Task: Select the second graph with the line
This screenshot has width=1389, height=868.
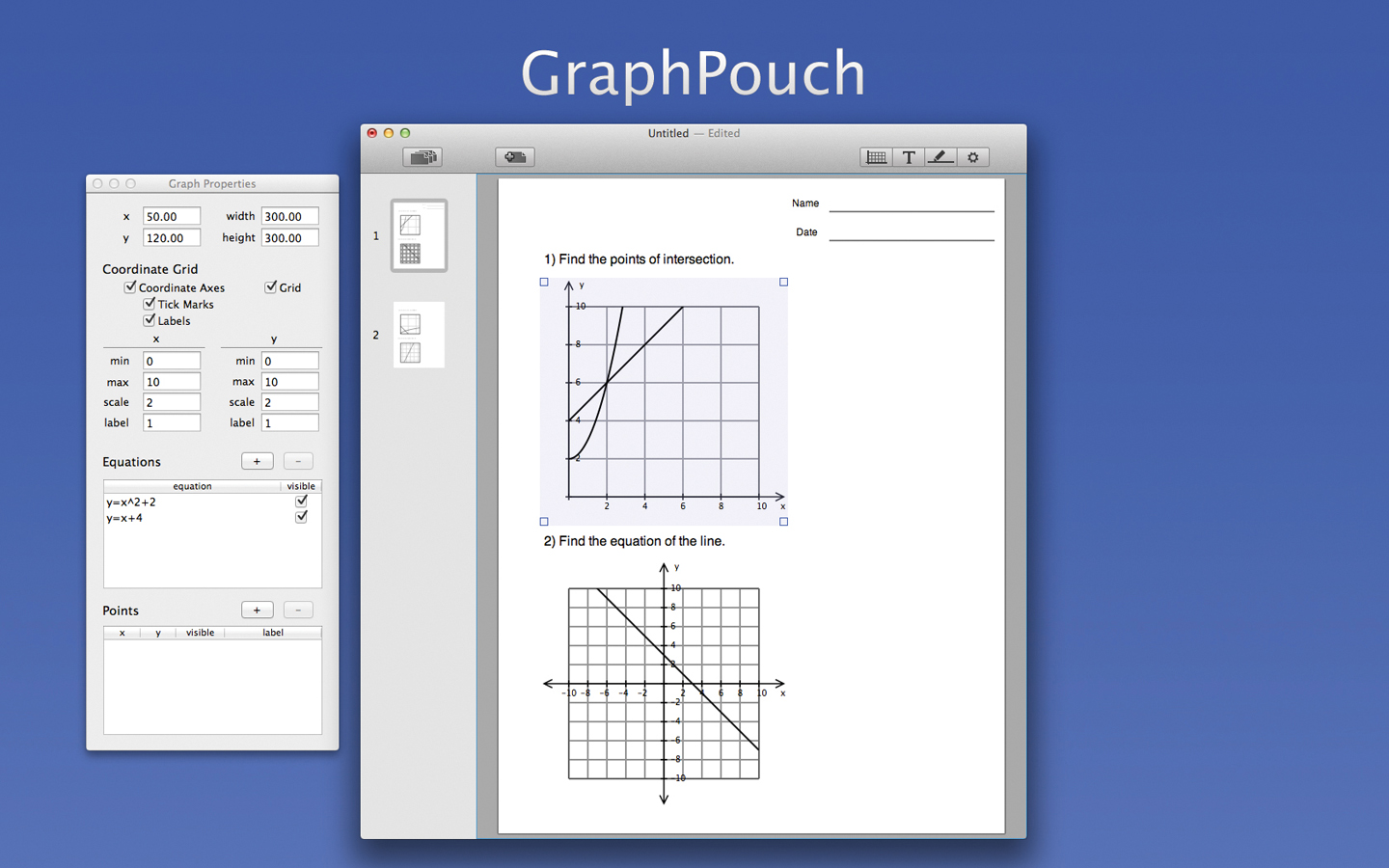Action: pyautogui.click(x=664, y=683)
